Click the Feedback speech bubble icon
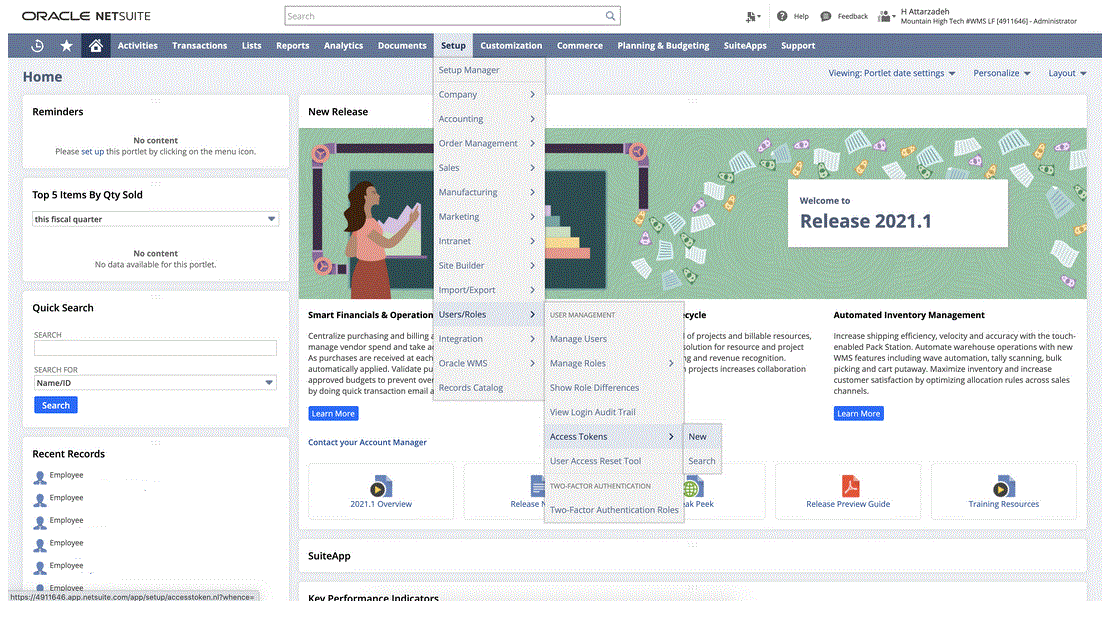The height and width of the screenshot is (620, 1110). point(826,16)
